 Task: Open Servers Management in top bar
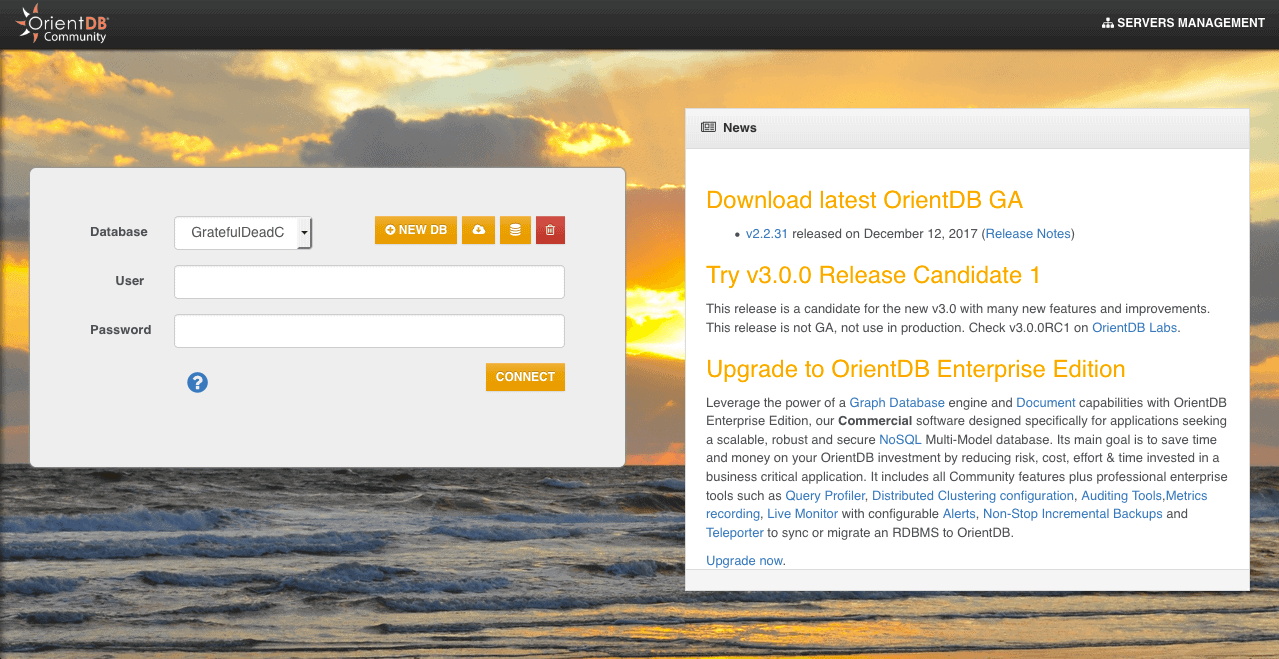coord(1183,23)
